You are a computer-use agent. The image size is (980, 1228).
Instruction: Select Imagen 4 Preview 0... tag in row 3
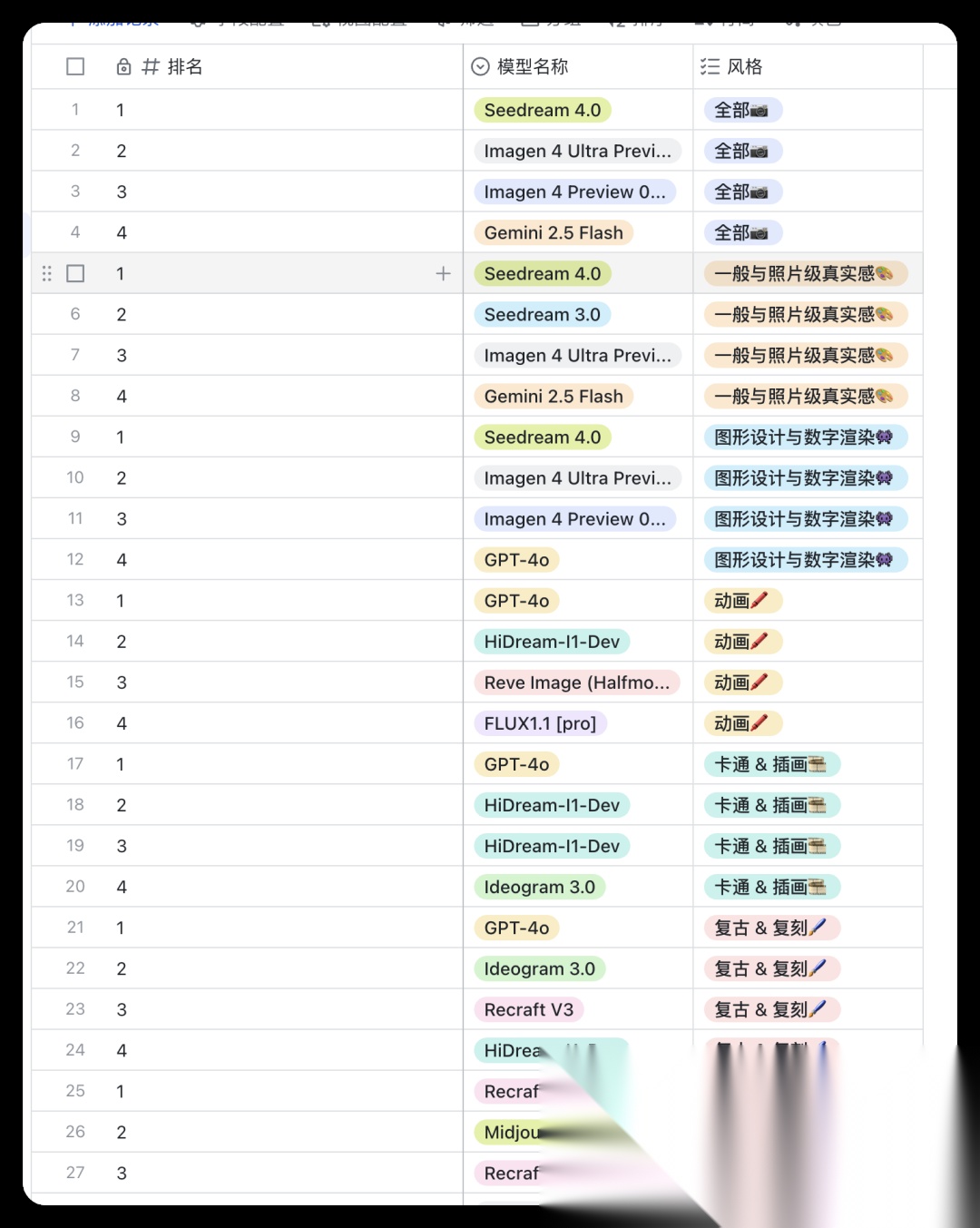[574, 192]
